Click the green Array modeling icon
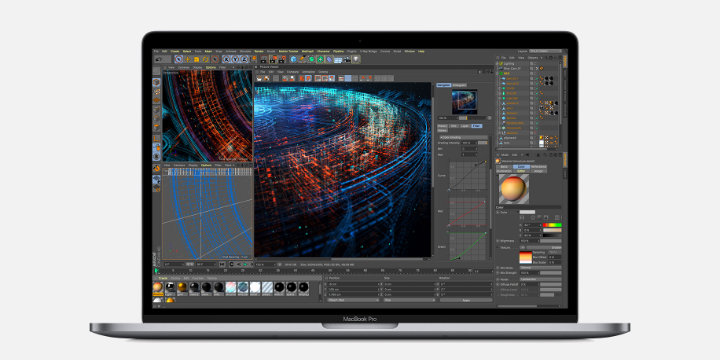The height and width of the screenshot is (360, 720). [320, 59]
